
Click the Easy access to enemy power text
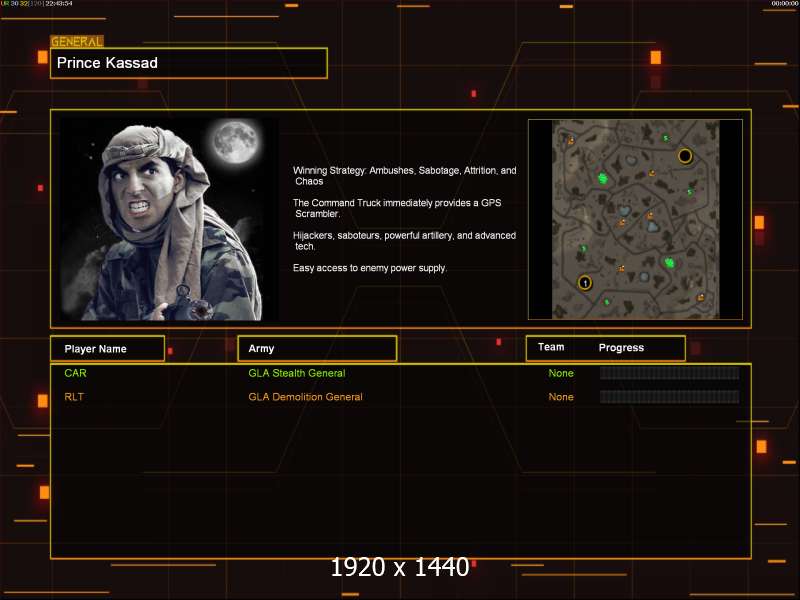(x=370, y=268)
